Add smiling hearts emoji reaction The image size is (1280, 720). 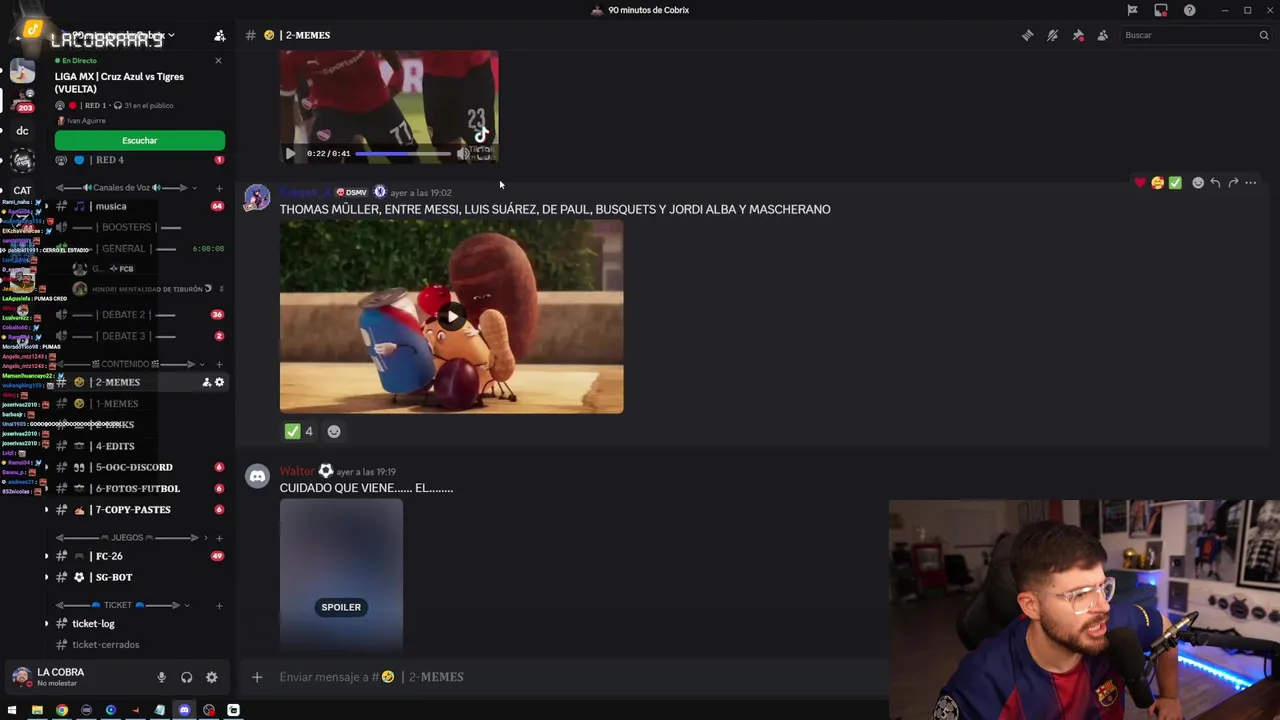pyautogui.click(x=1157, y=183)
